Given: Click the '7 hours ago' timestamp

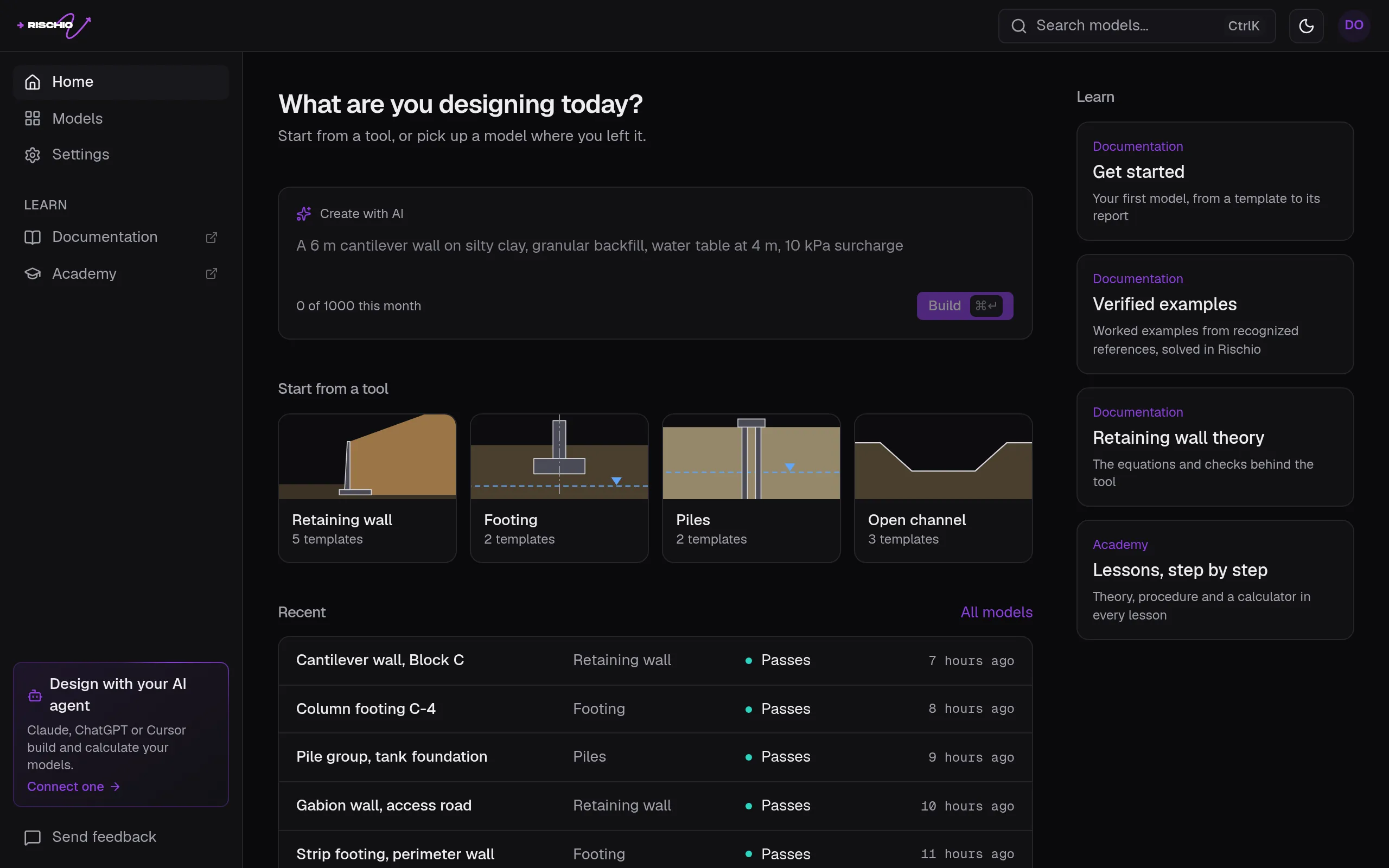Looking at the screenshot, I should point(971,661).
